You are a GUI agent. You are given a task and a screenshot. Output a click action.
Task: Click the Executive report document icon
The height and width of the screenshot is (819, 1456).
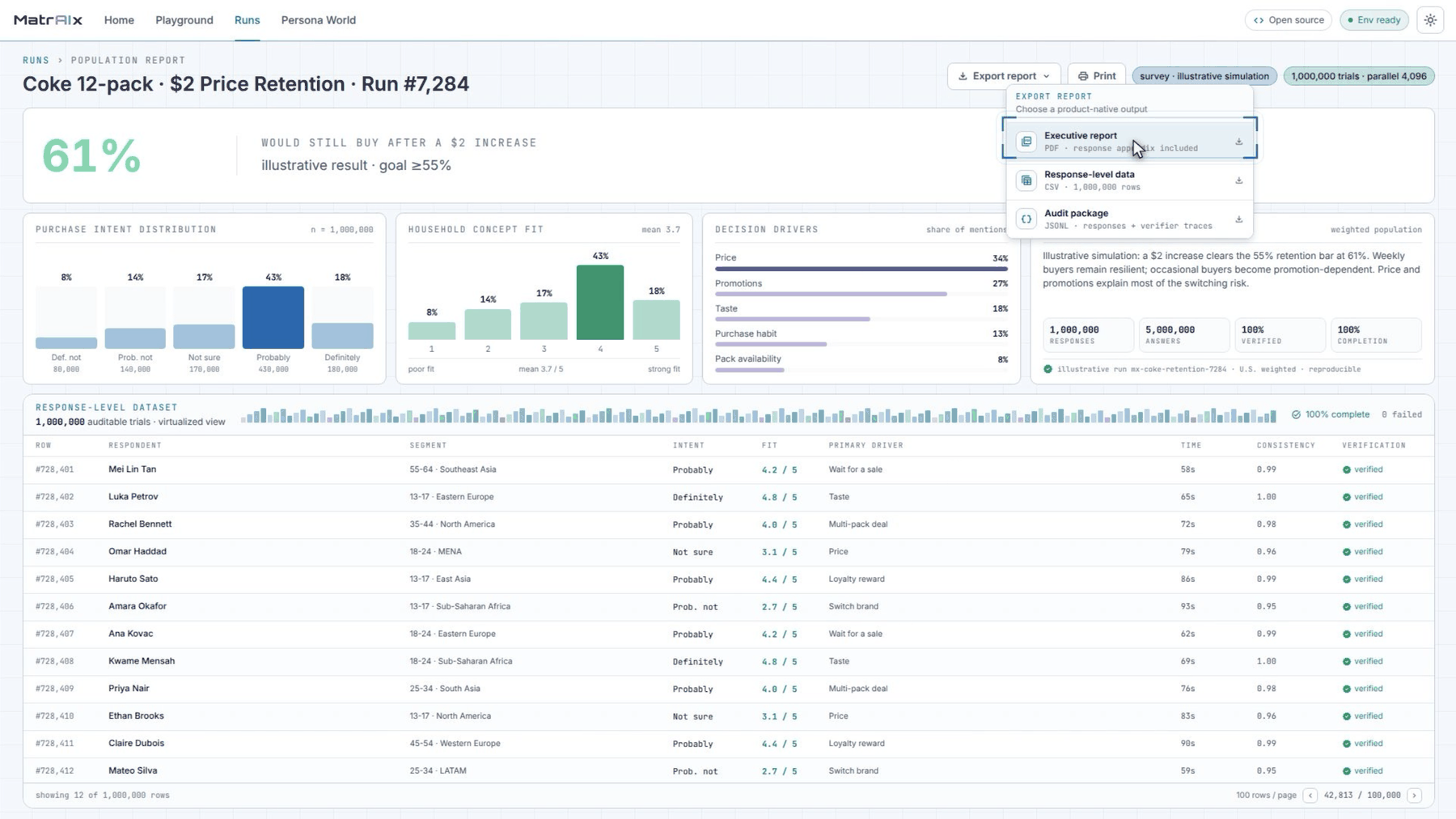click(1026, 142)
